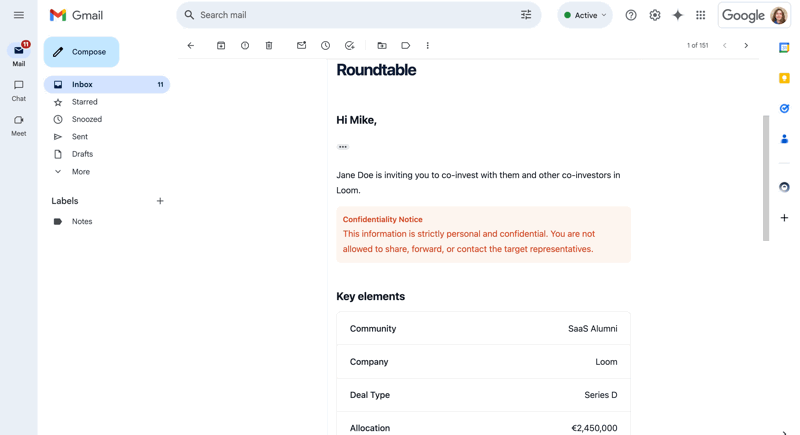Snooze this email with the clock icon
The width and height of the screenshot is (800, 435).
pos(326,45)
